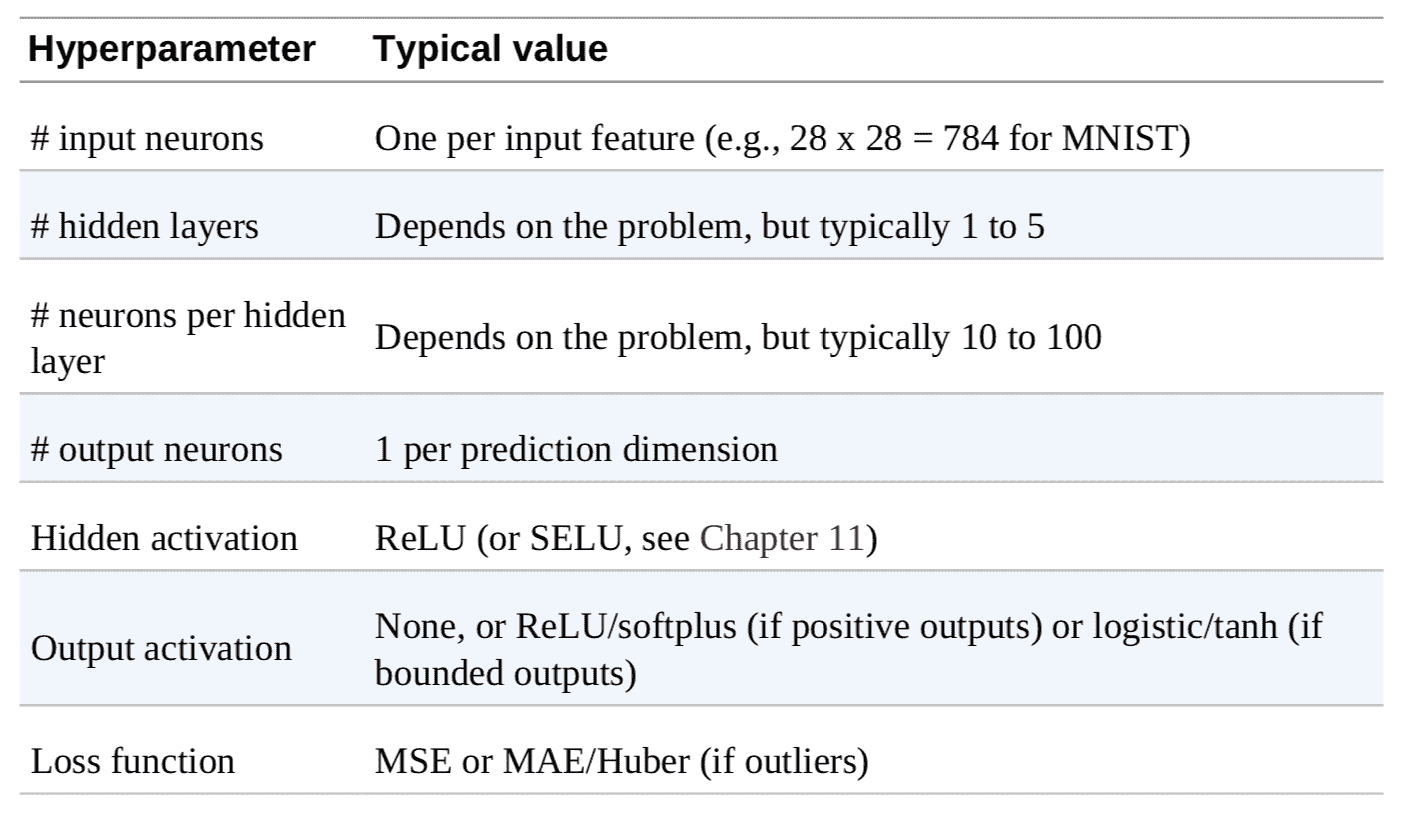This screenshot has height=814, width=1402.
Task: Click the Typical value column header
Action: click(x=490, y=50)
